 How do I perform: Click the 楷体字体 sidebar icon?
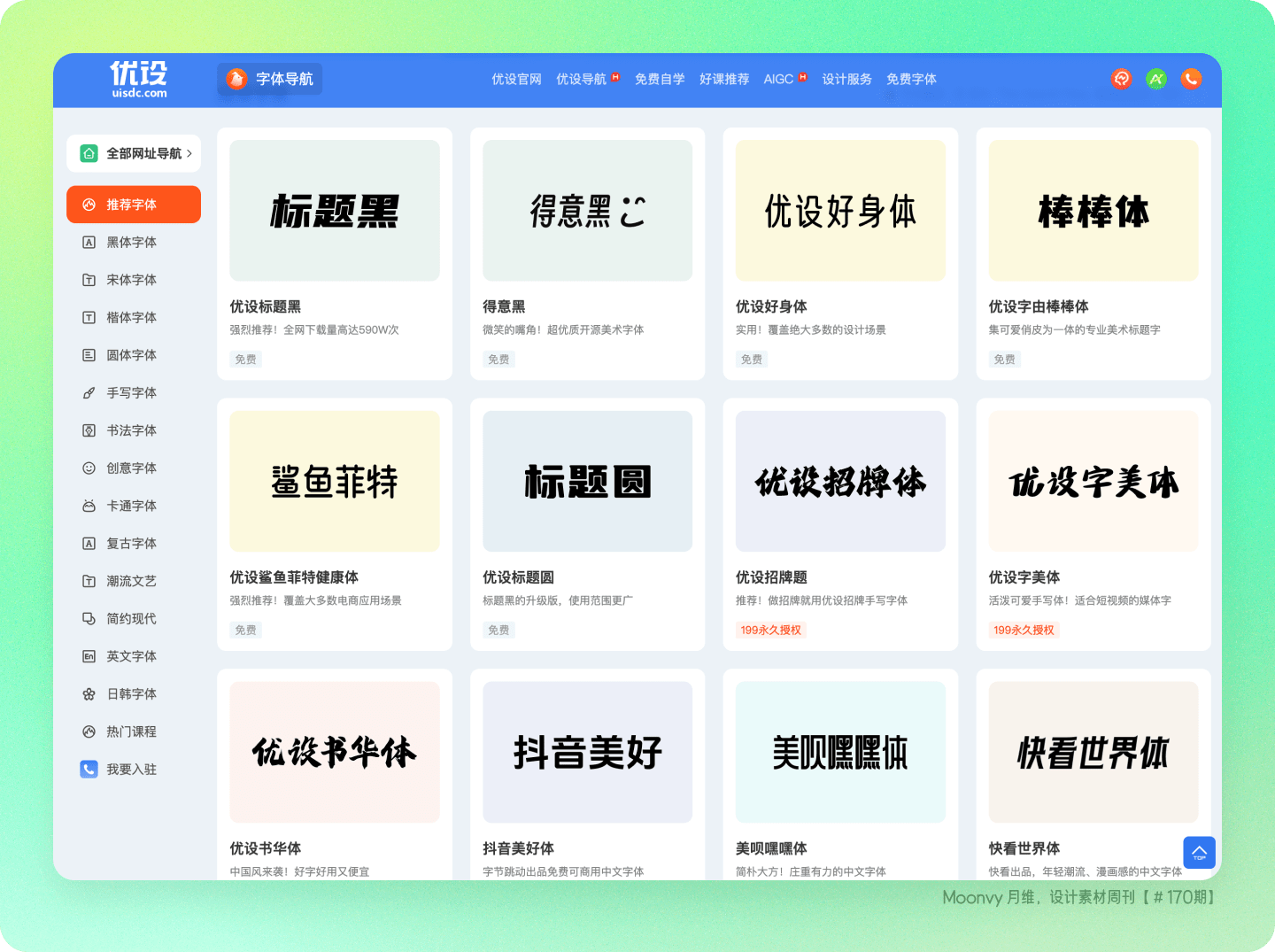coord(89,317)
